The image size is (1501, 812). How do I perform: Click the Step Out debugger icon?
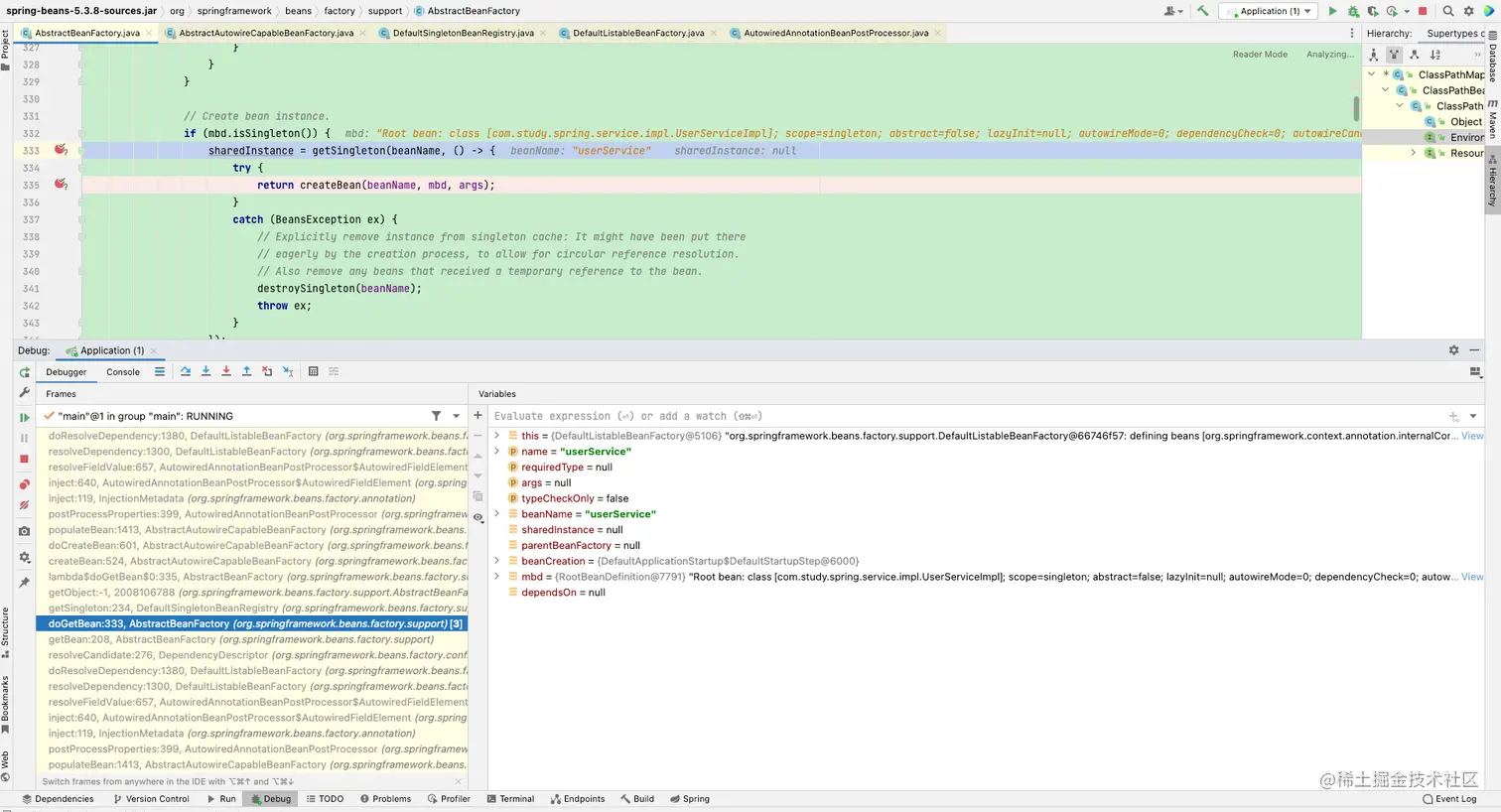(246, 371)
